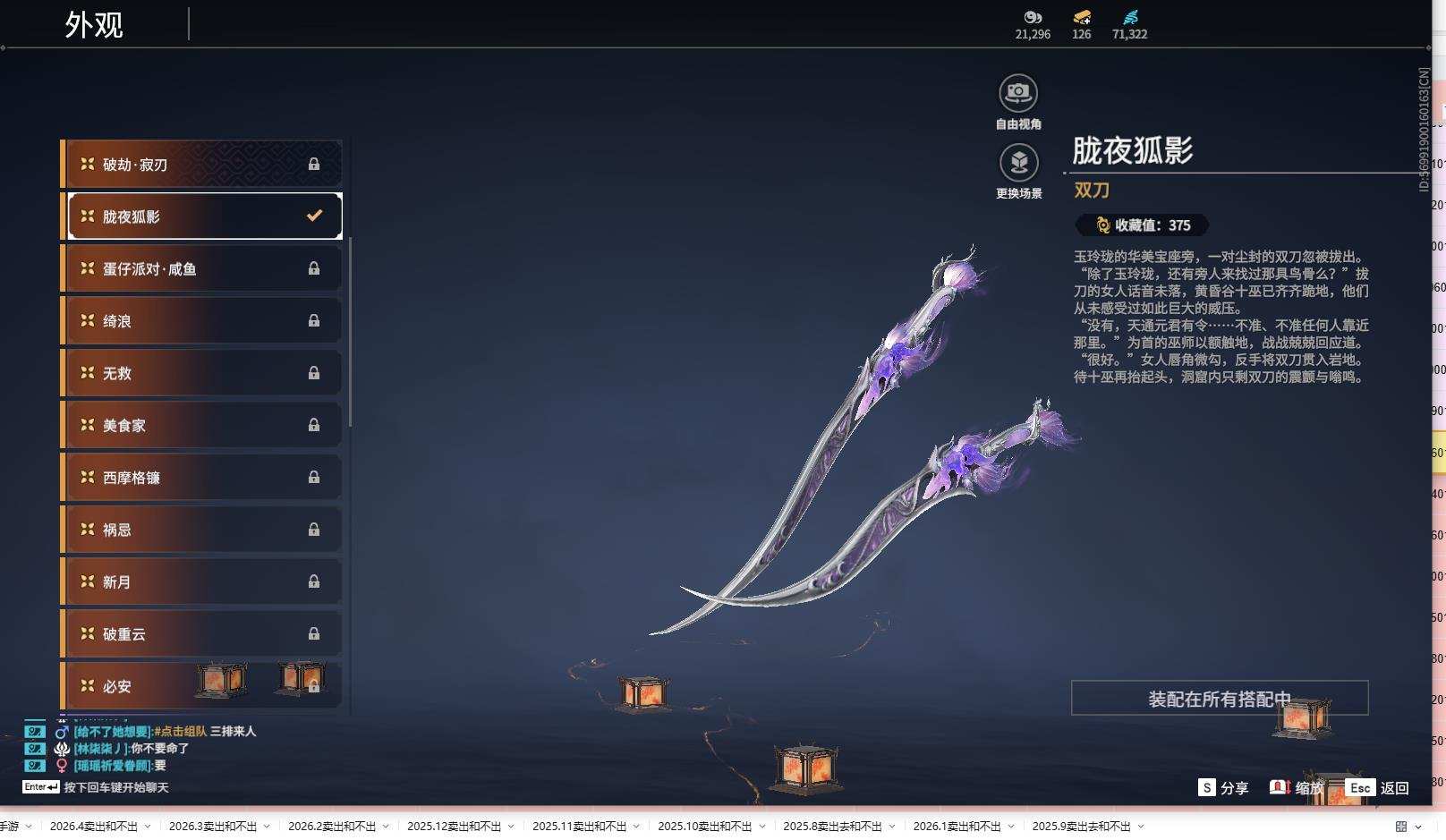The image size is (1446, 840).
Task: Click the lock icon on 西摩格镰
Action: point(314,477)
